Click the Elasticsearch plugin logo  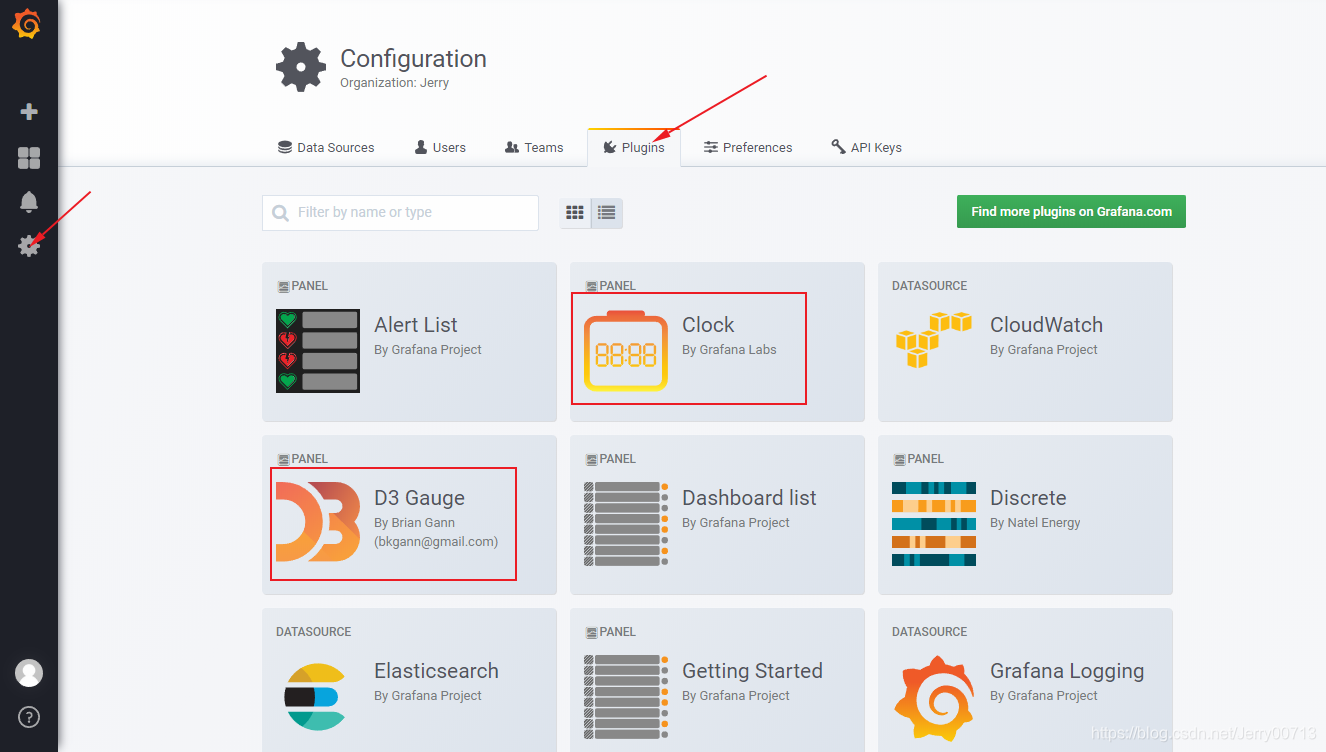click(316, 696)
